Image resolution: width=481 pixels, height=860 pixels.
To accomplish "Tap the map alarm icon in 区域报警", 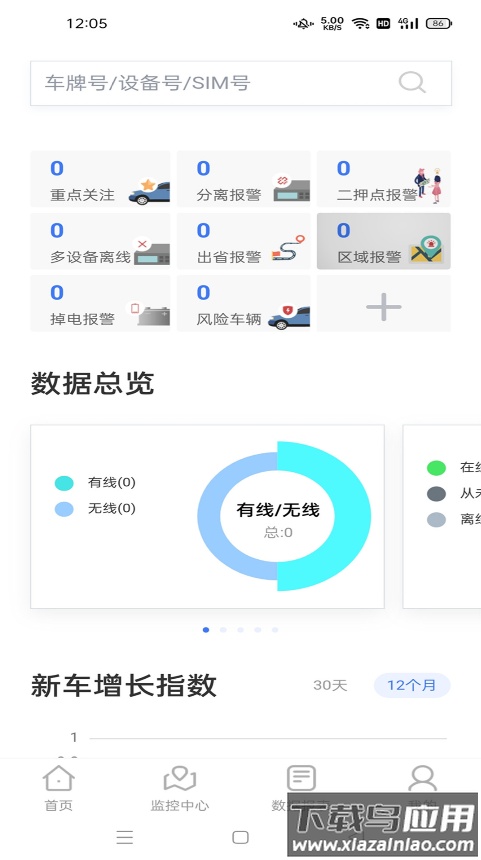I will tap(426, 250).
